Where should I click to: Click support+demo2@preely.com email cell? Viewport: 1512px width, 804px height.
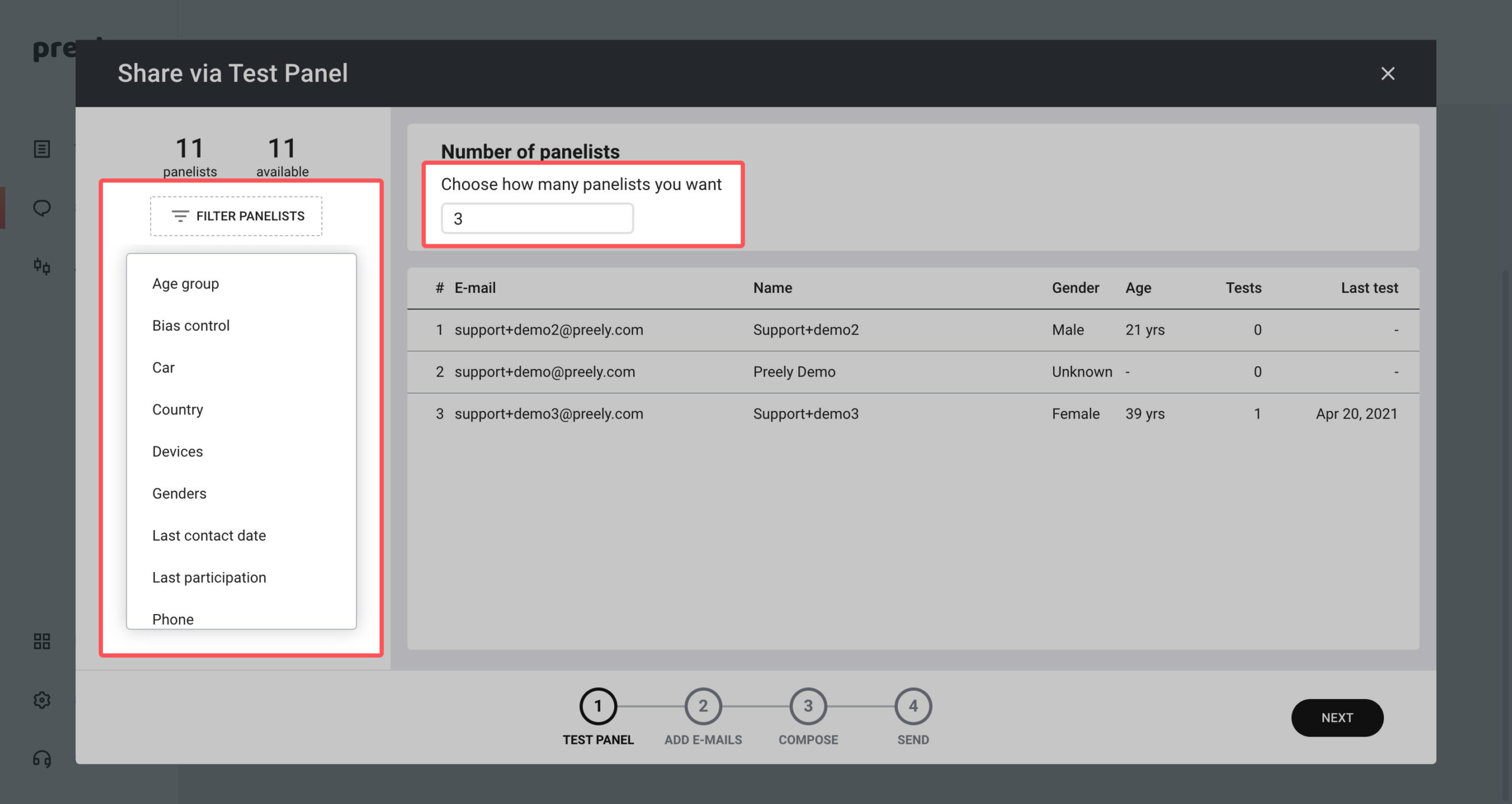coord(549,330)
